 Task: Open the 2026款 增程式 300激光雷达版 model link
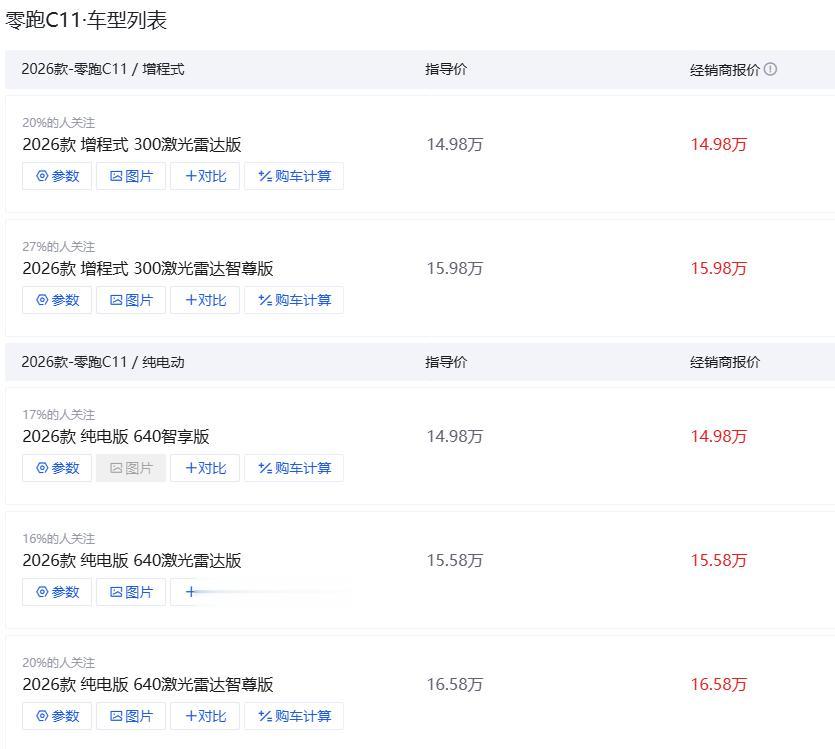click(x=132, y=144)
